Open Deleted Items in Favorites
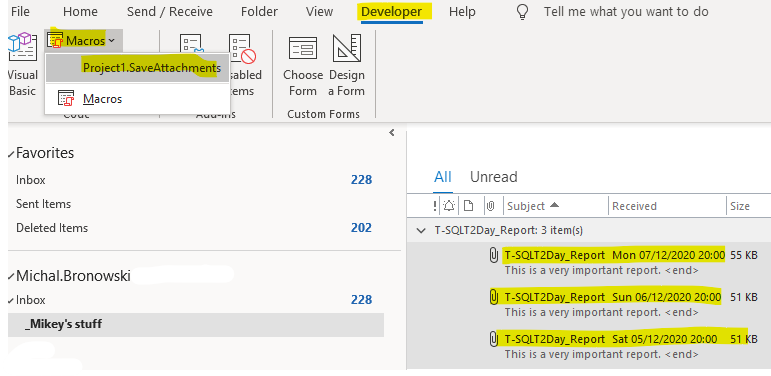 coord(52,228)
